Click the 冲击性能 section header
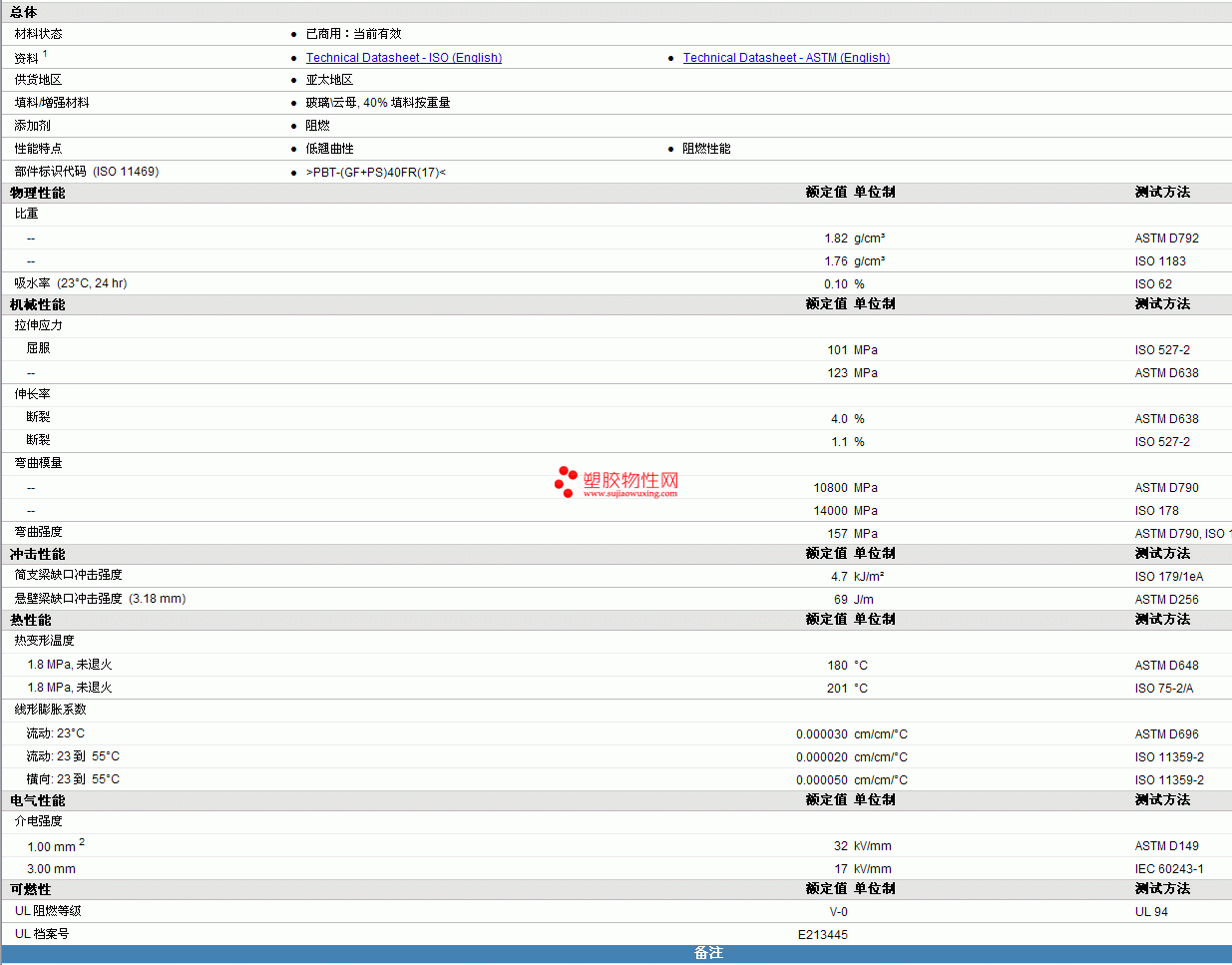The height and width of the screenshot is (965, 1232). (x=38, y=554)
